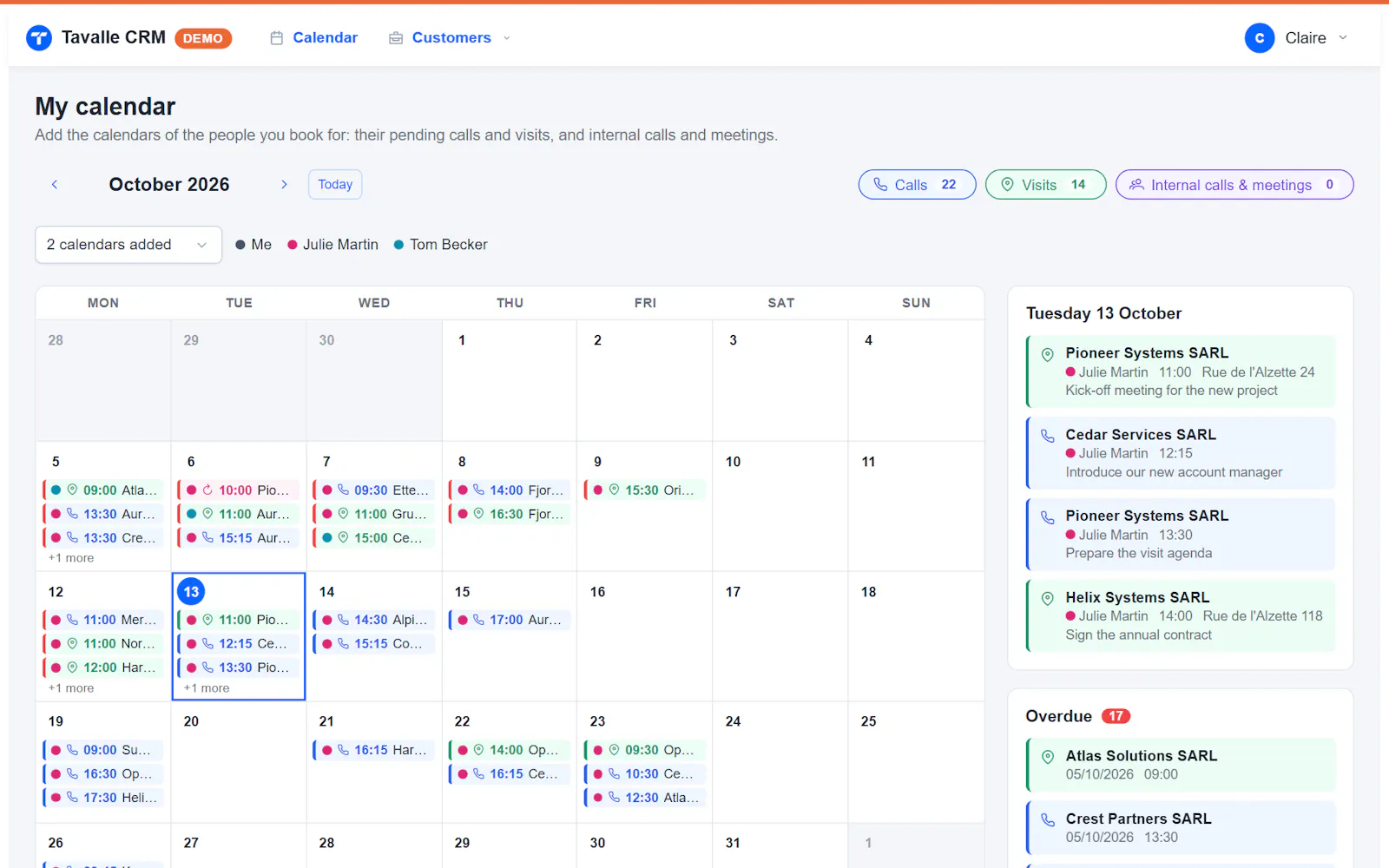Toggle the Calls 22 filter pill
The image size is (1389, 868).
click(918, 185)
